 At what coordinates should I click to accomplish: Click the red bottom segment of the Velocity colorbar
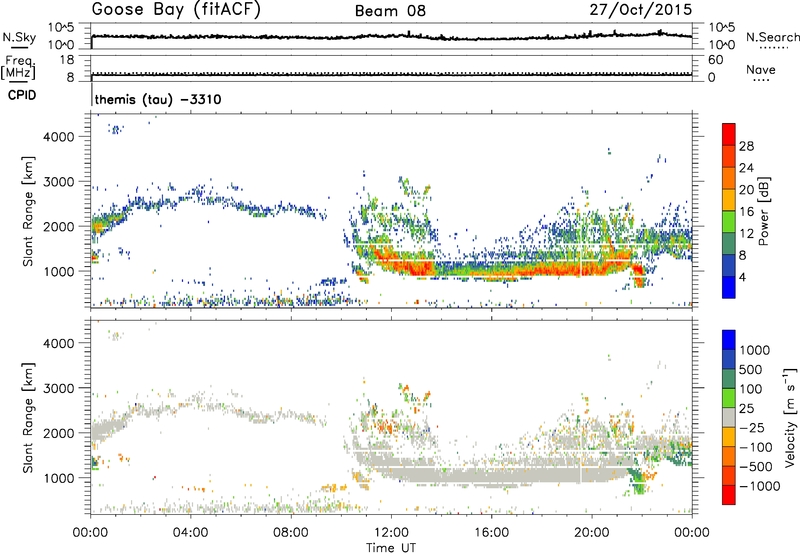[x=729, y=495]
